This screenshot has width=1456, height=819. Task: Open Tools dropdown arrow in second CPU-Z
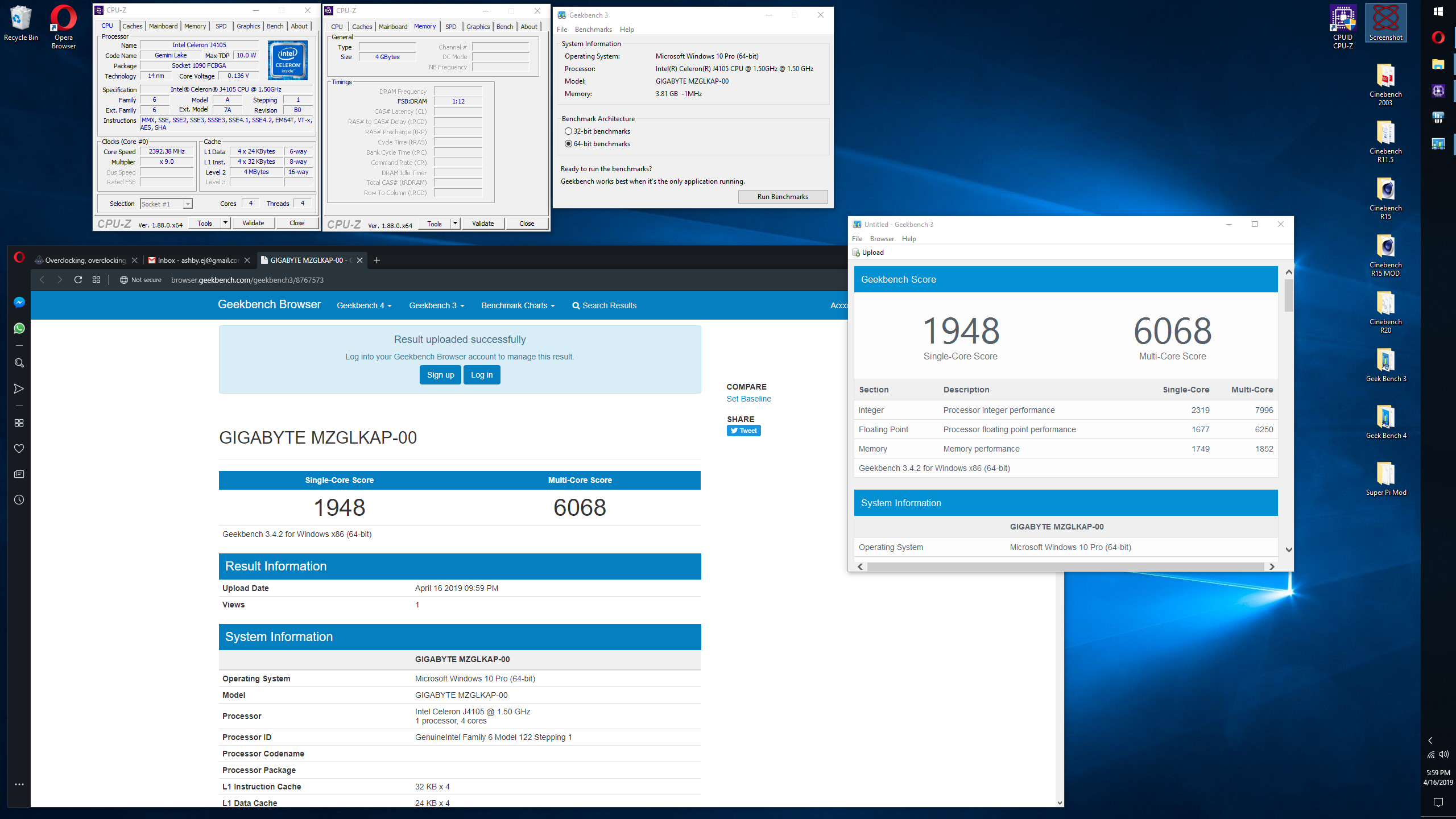pyautogui.click(x=455, y=224)
